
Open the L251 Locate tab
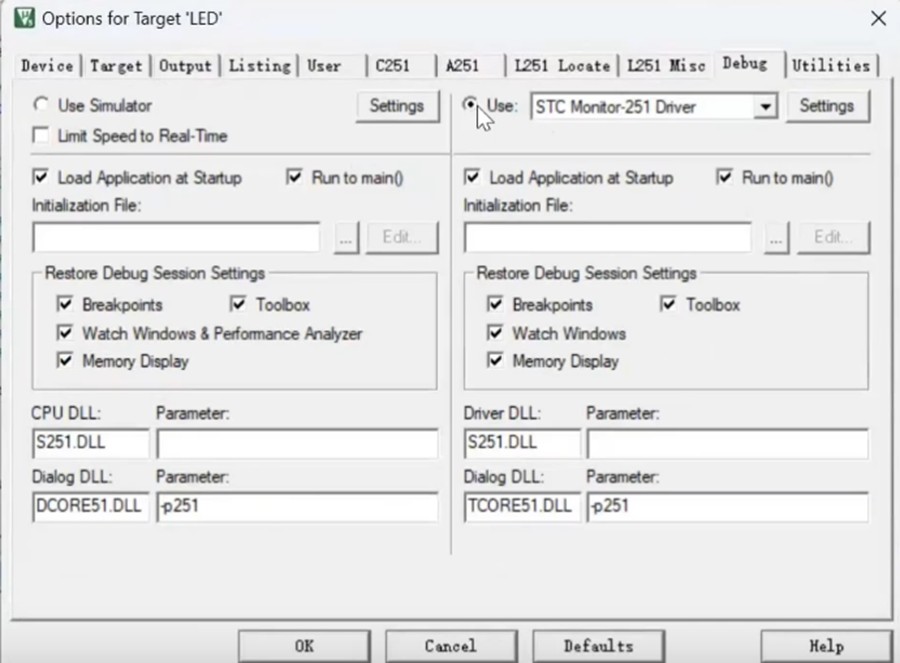tap(561, 66)
